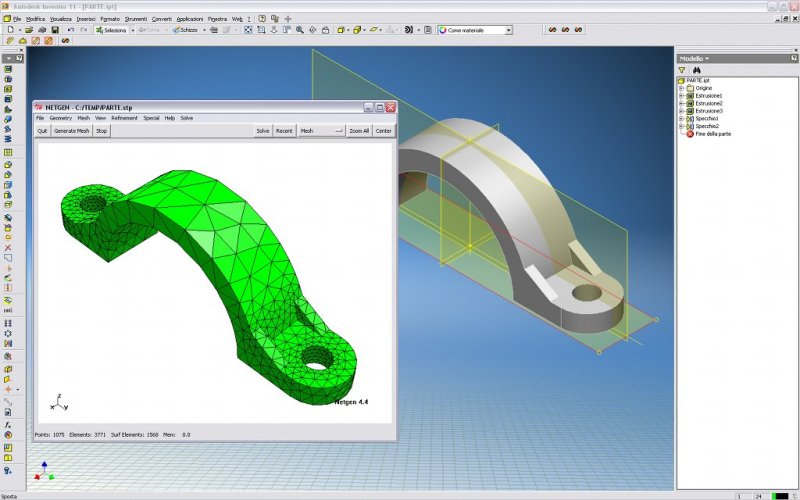
Task: Click the first chain-link icon in top right toolbar
Action: (552, 30)
